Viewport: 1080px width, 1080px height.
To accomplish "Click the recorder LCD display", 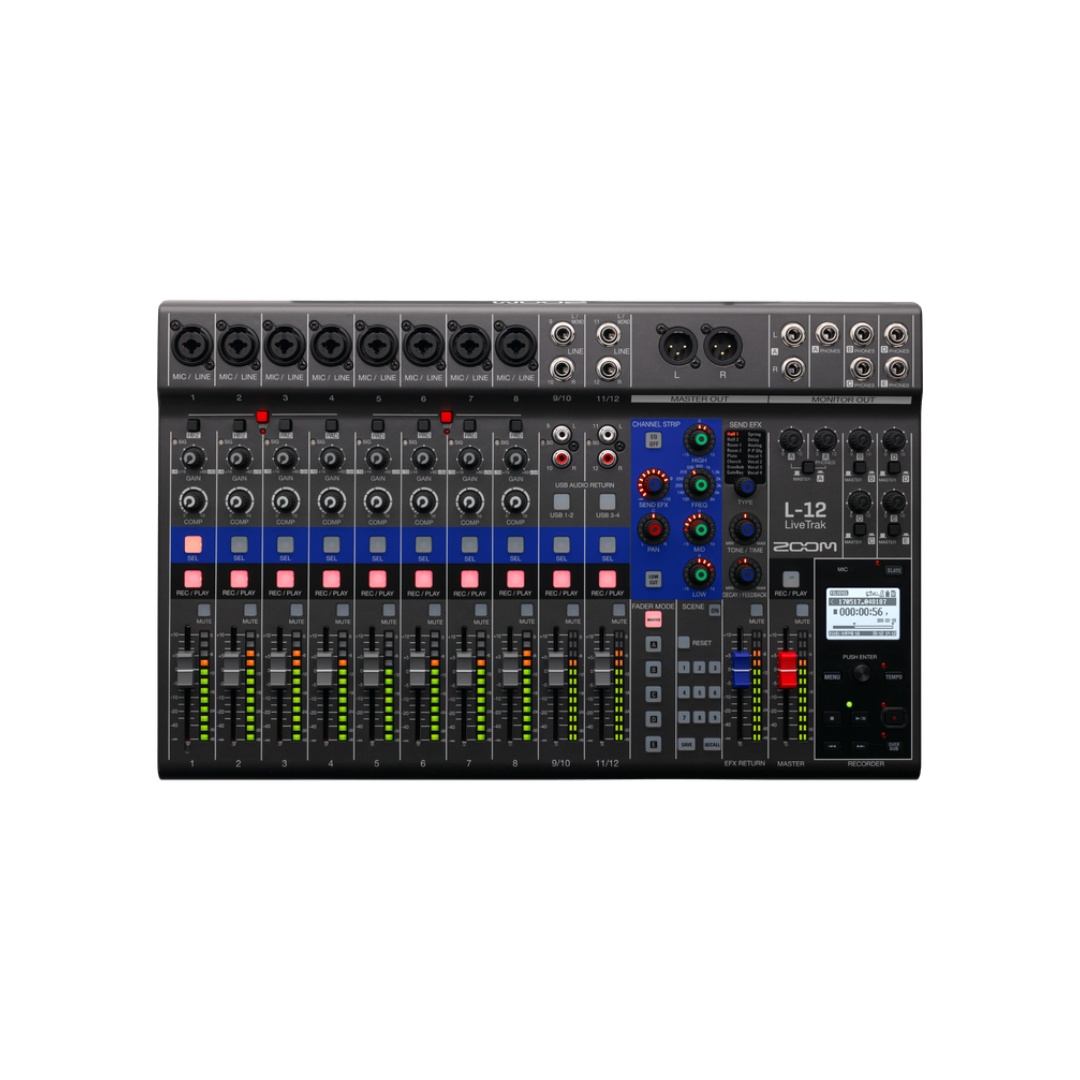I will pyautogui.click(x=862, y=612).
